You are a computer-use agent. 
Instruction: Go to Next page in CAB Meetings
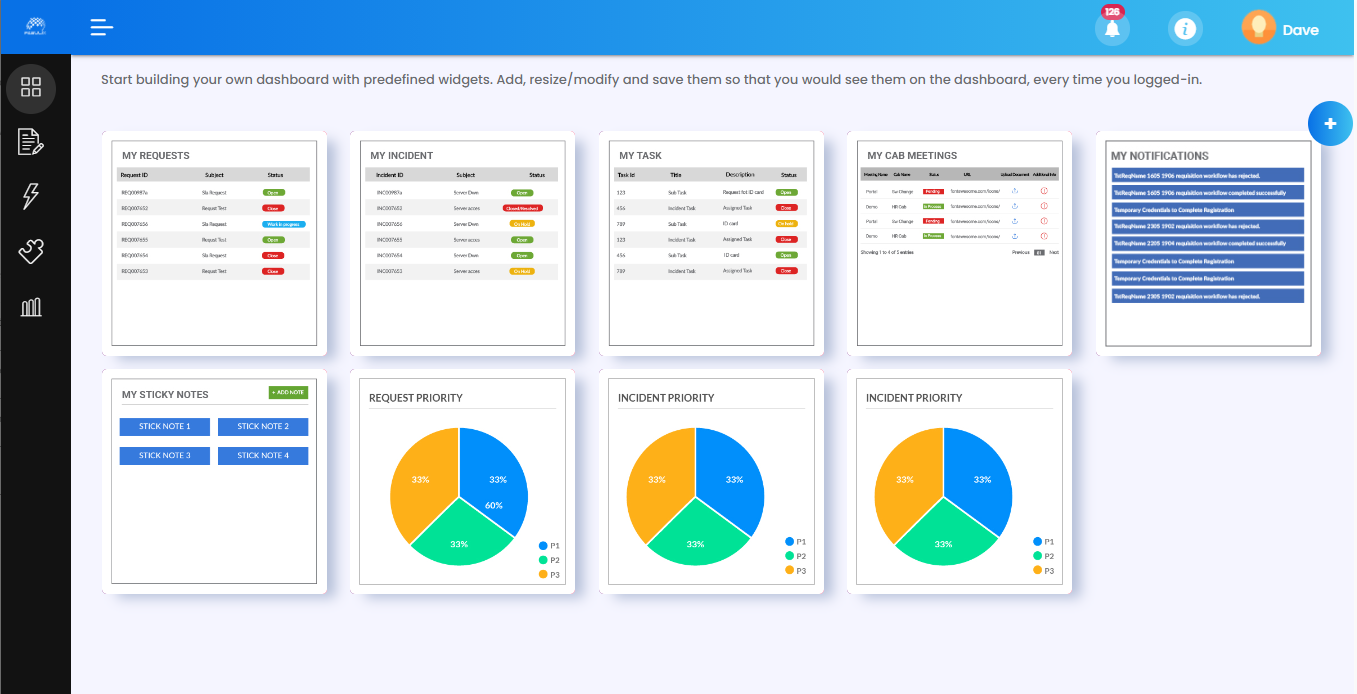tap(1054, 252)
